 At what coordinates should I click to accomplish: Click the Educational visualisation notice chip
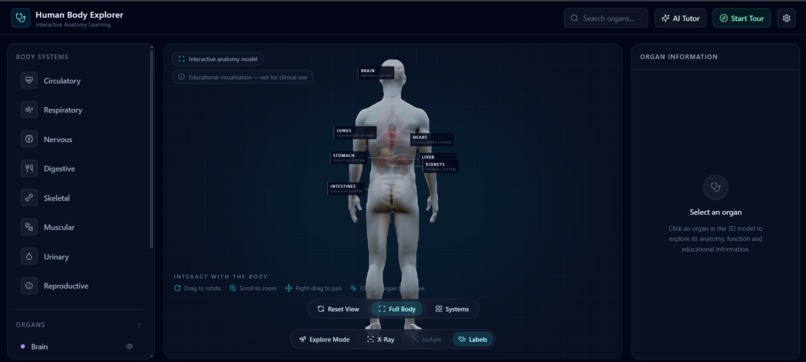coord(243,77)
